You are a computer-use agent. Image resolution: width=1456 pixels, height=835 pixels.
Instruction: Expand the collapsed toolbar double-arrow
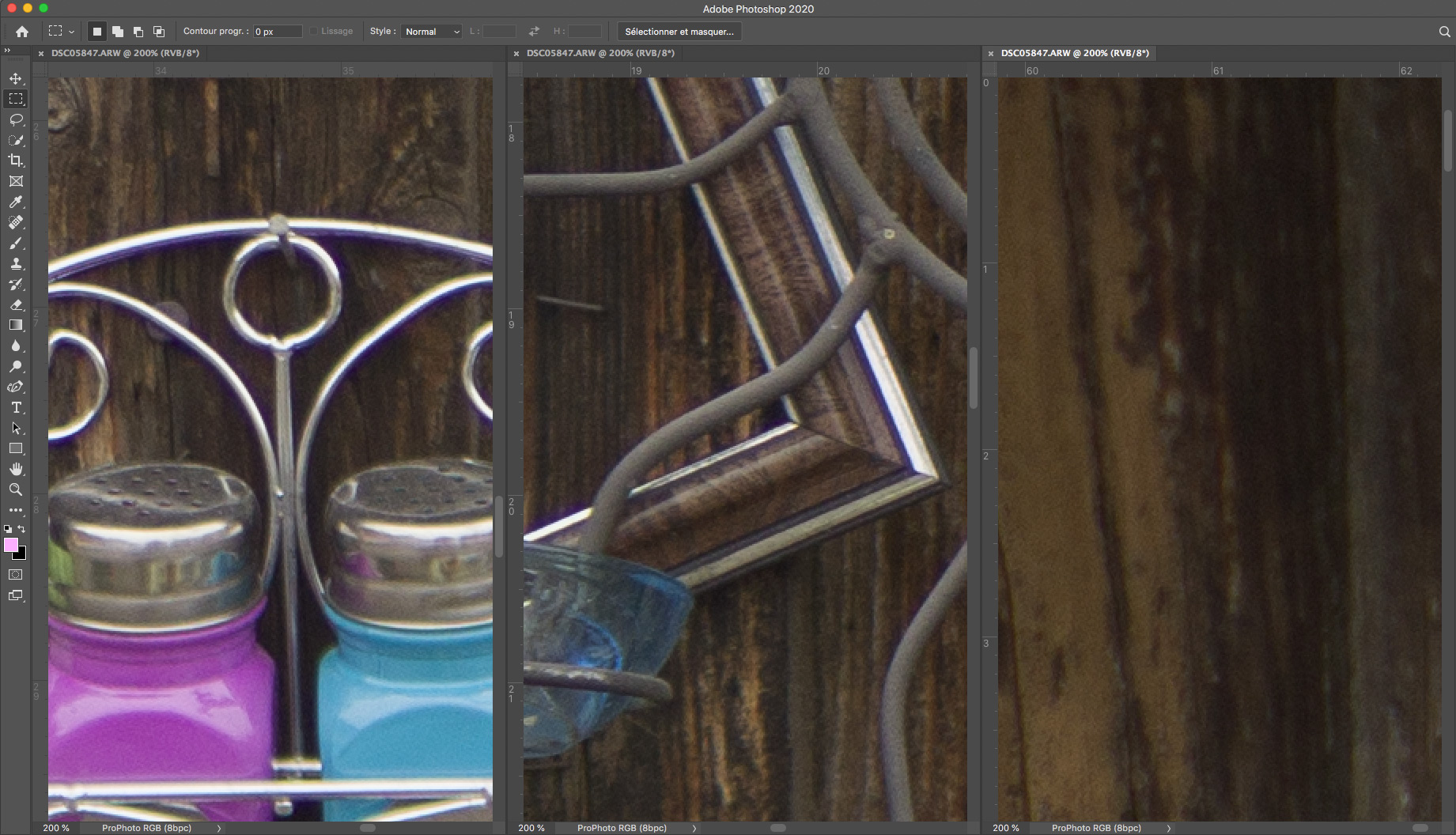7,51
